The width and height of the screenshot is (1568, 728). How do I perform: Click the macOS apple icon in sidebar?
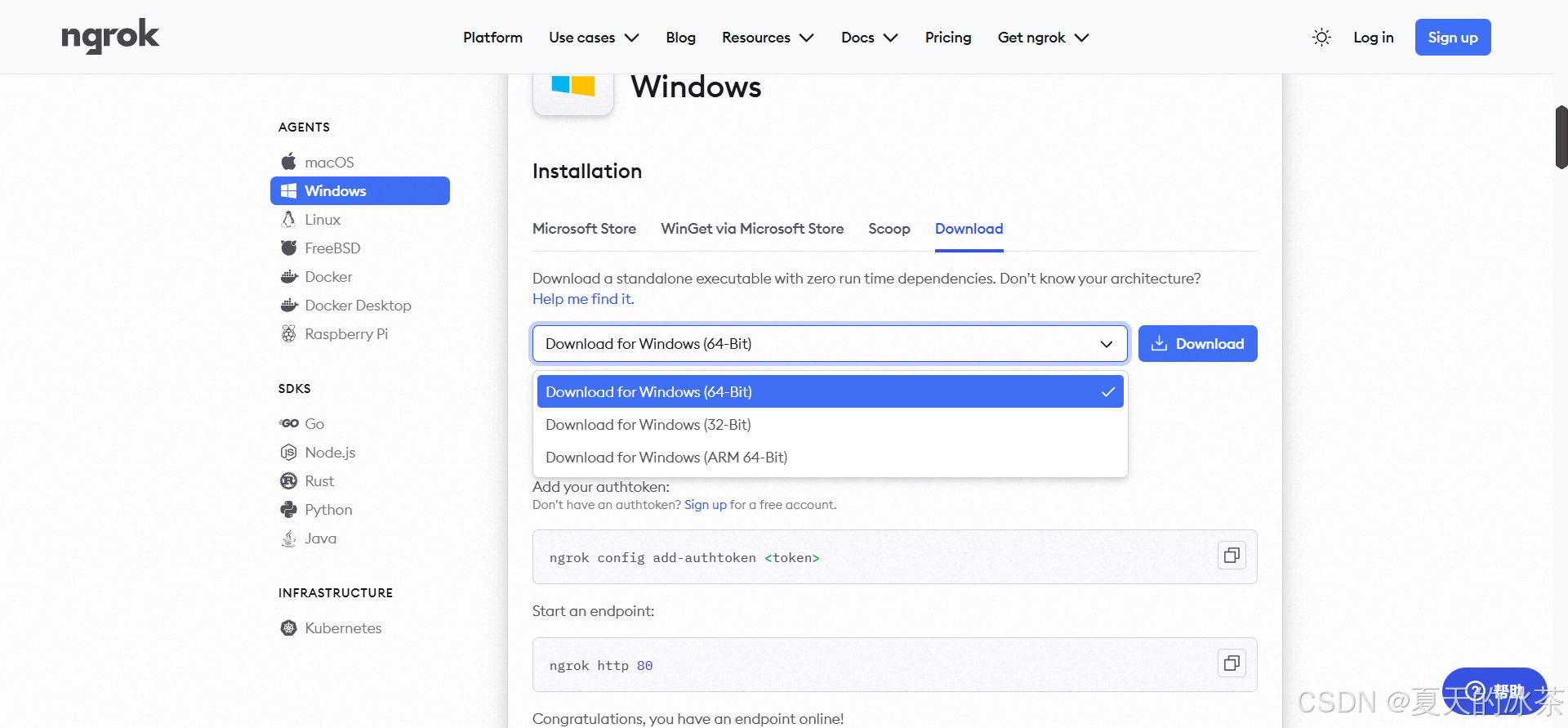[x=288, y=162]
